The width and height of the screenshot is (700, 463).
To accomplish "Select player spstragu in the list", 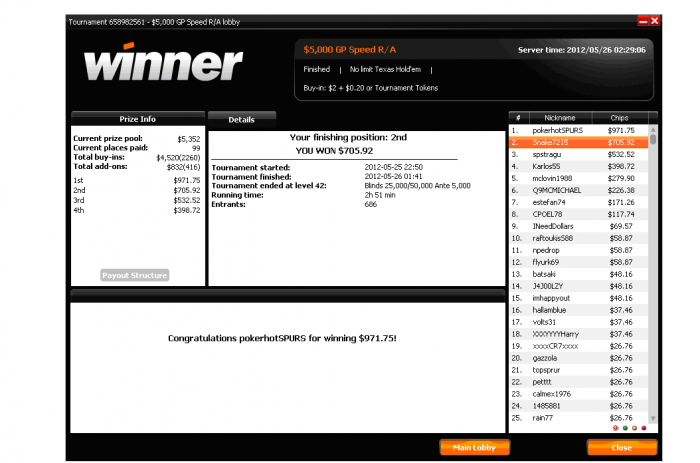I will coord(579,154).
